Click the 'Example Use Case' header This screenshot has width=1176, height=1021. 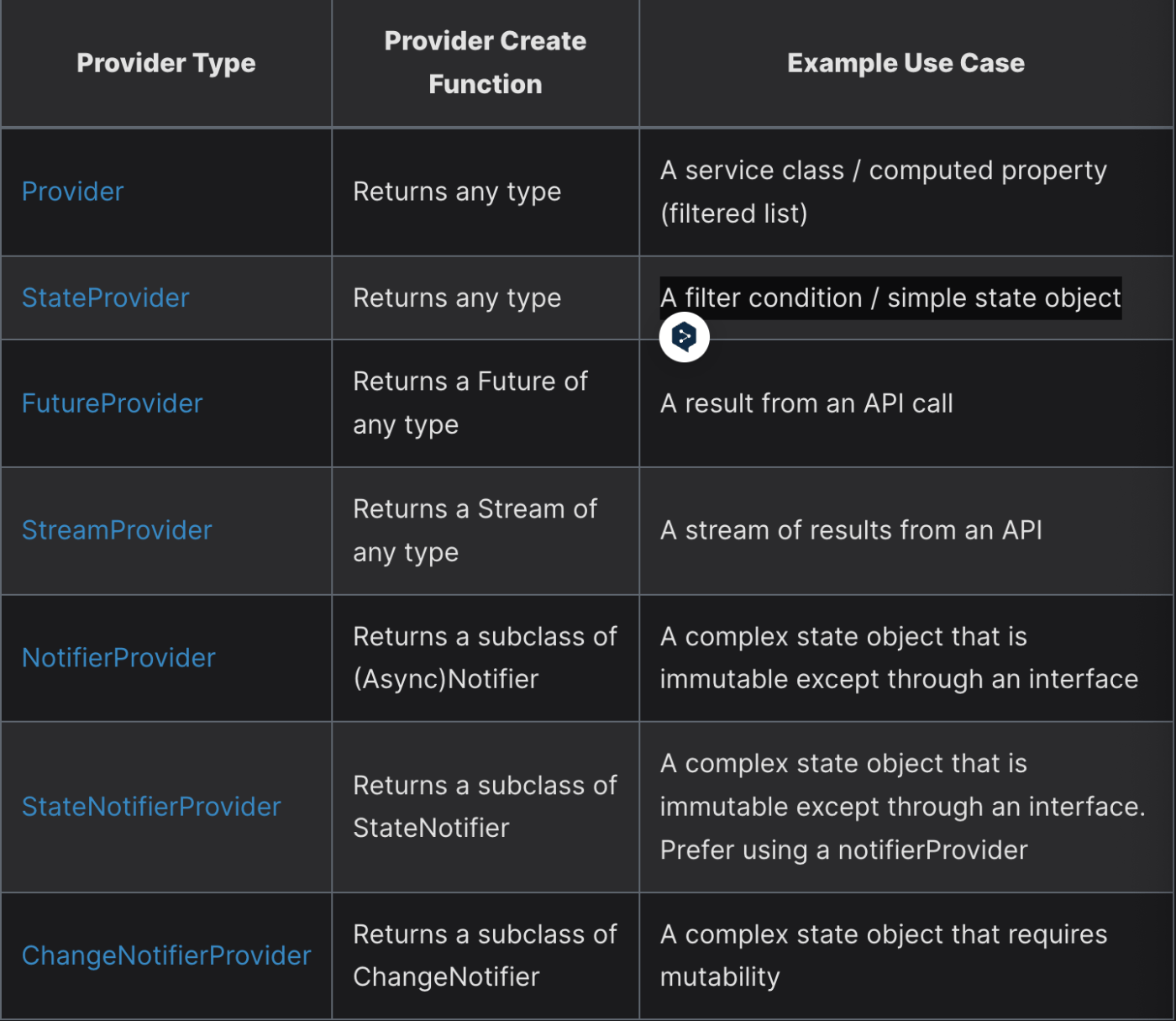coord(906,63)
